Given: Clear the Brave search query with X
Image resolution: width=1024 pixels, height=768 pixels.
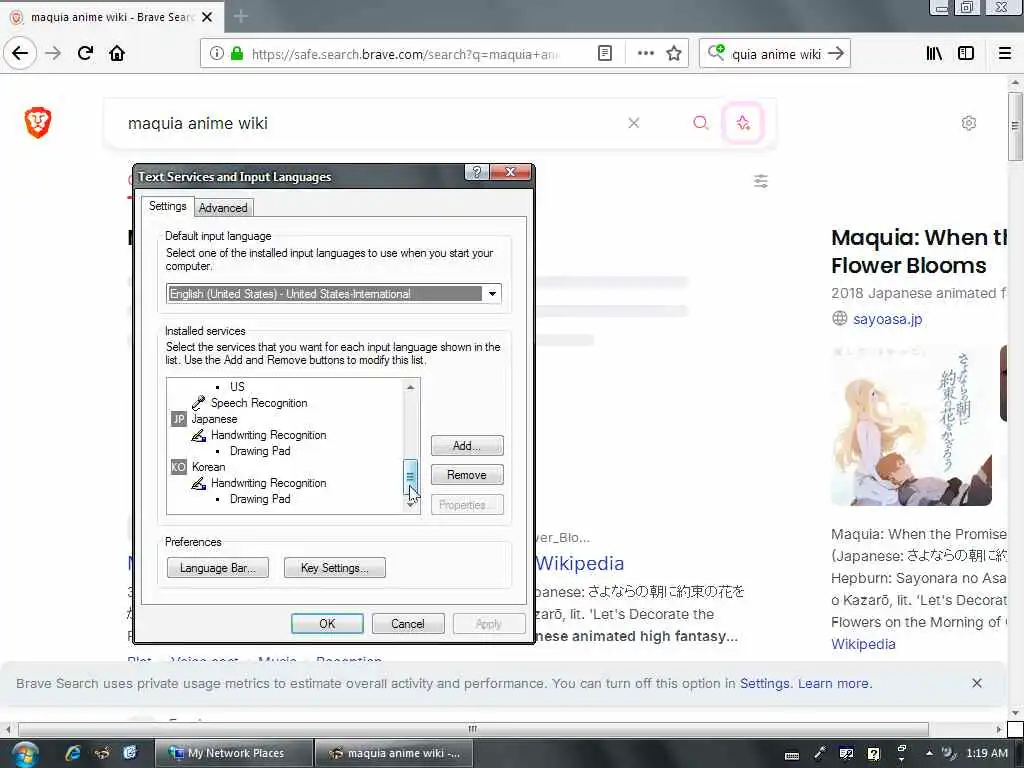Looking at the screenshot, I should pyautogui.click(x=633, y=123).
